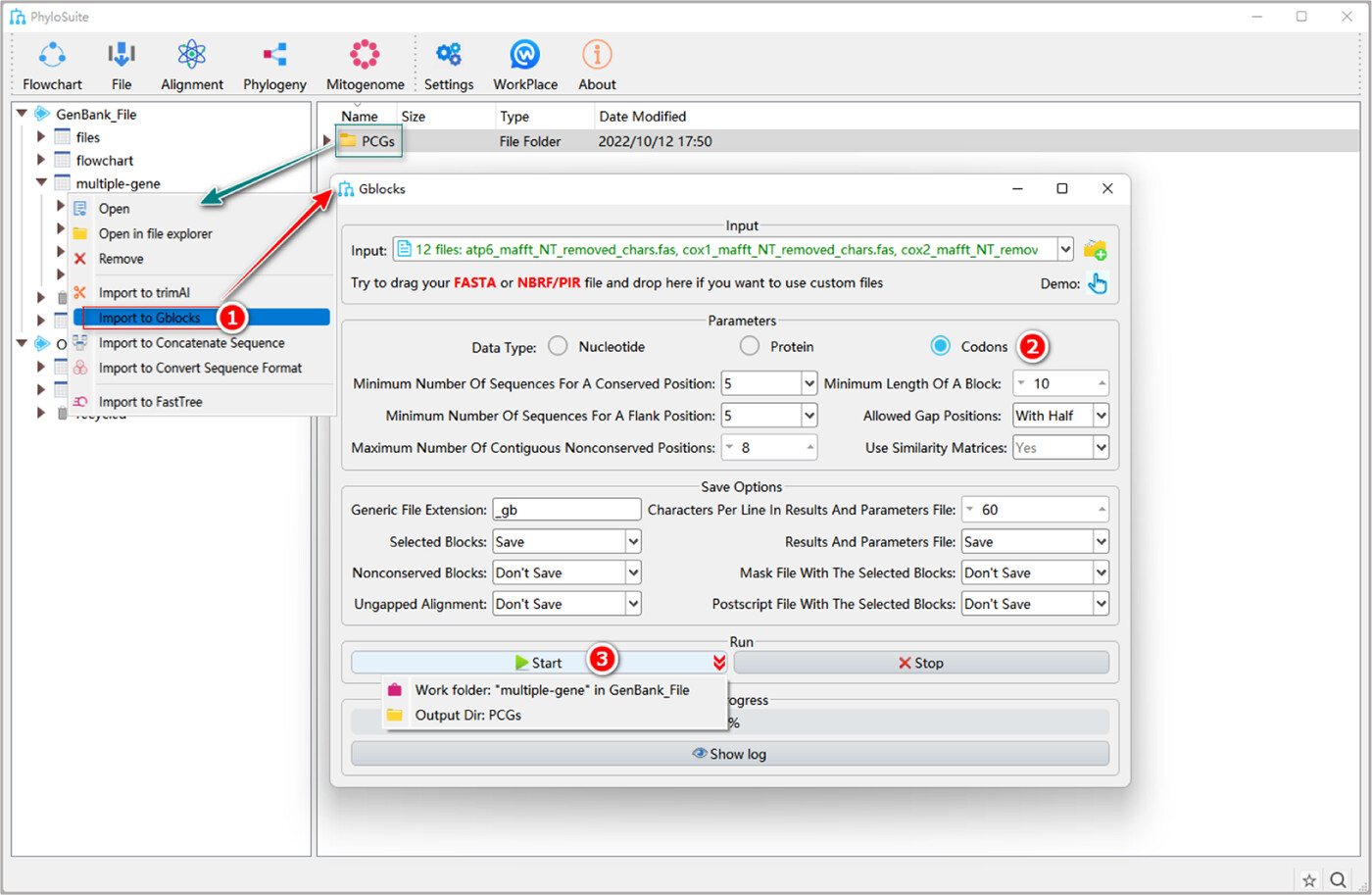Open the About info toolbar icon
This screenshot has height=895, width=1372.
pyautogui.click(x=597, y=55)
